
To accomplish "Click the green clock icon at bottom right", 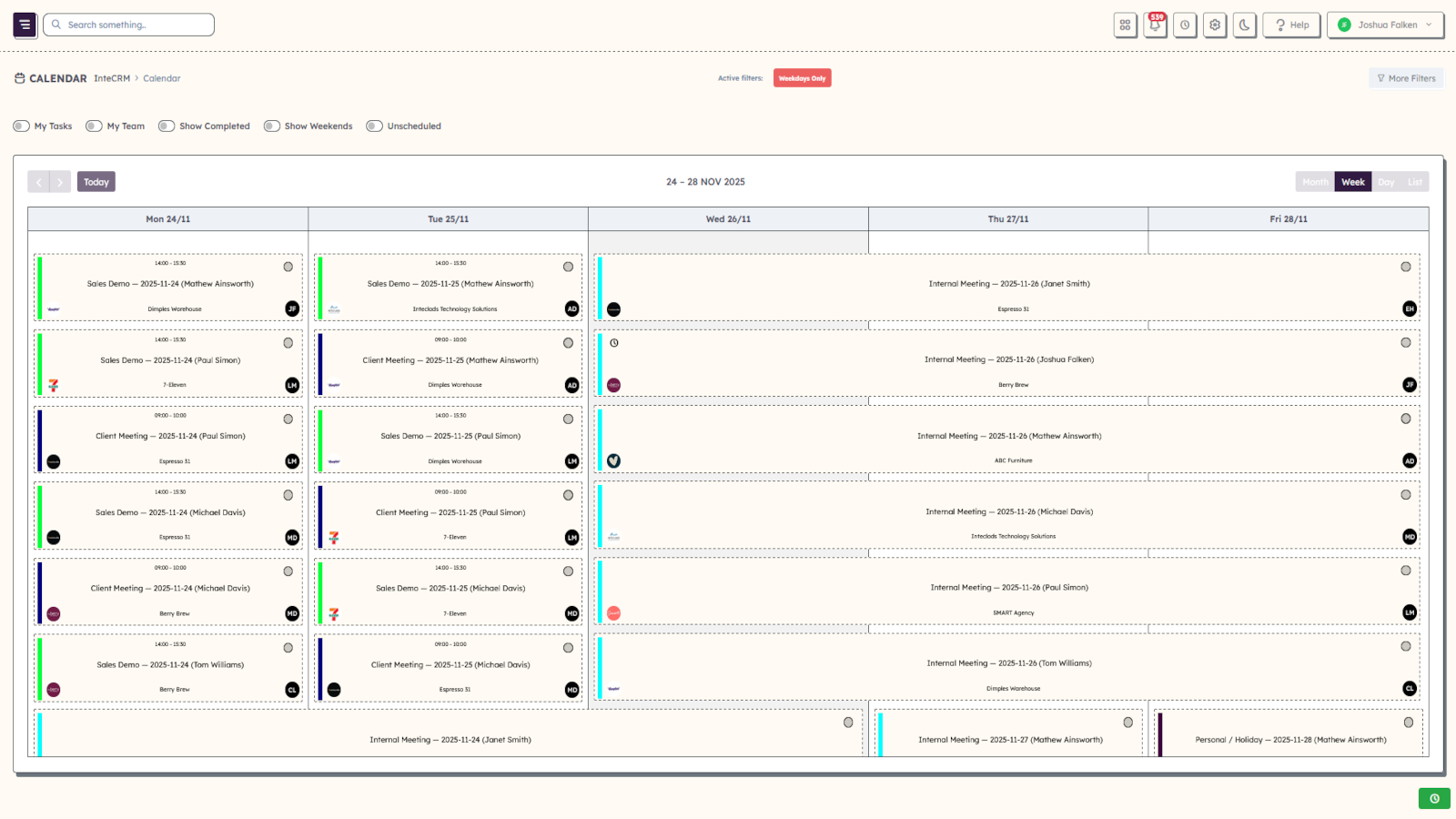I will pos(1434,798).
